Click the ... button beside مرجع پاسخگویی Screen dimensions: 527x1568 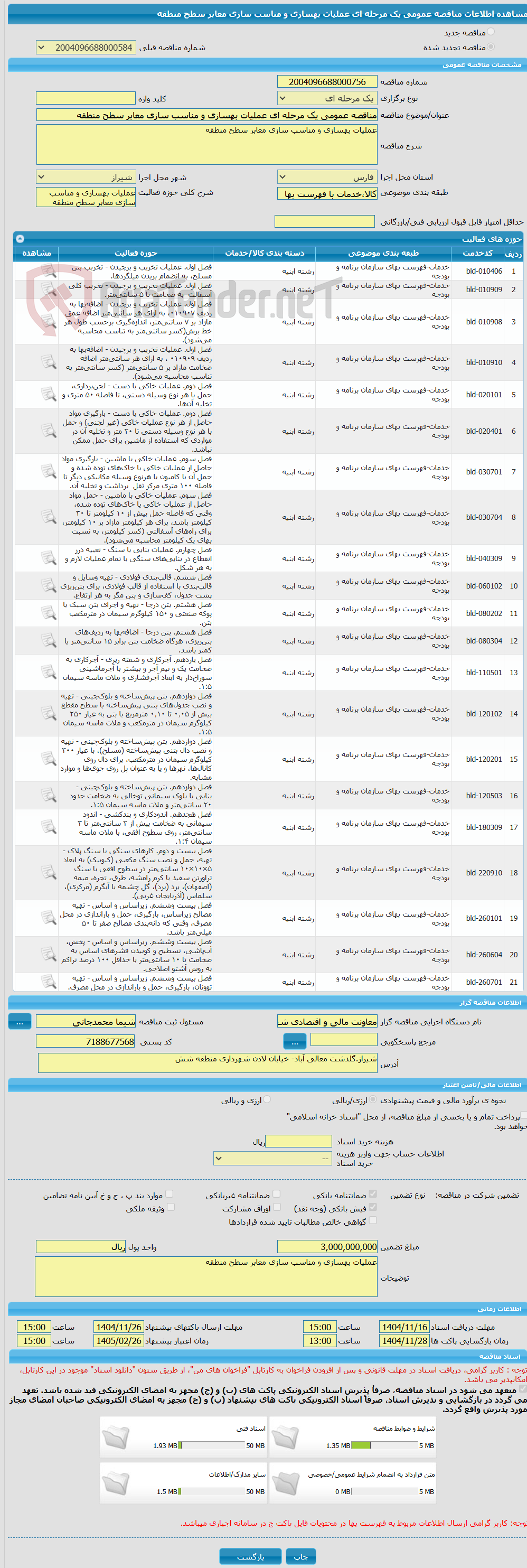click(x=295, y=1041)
